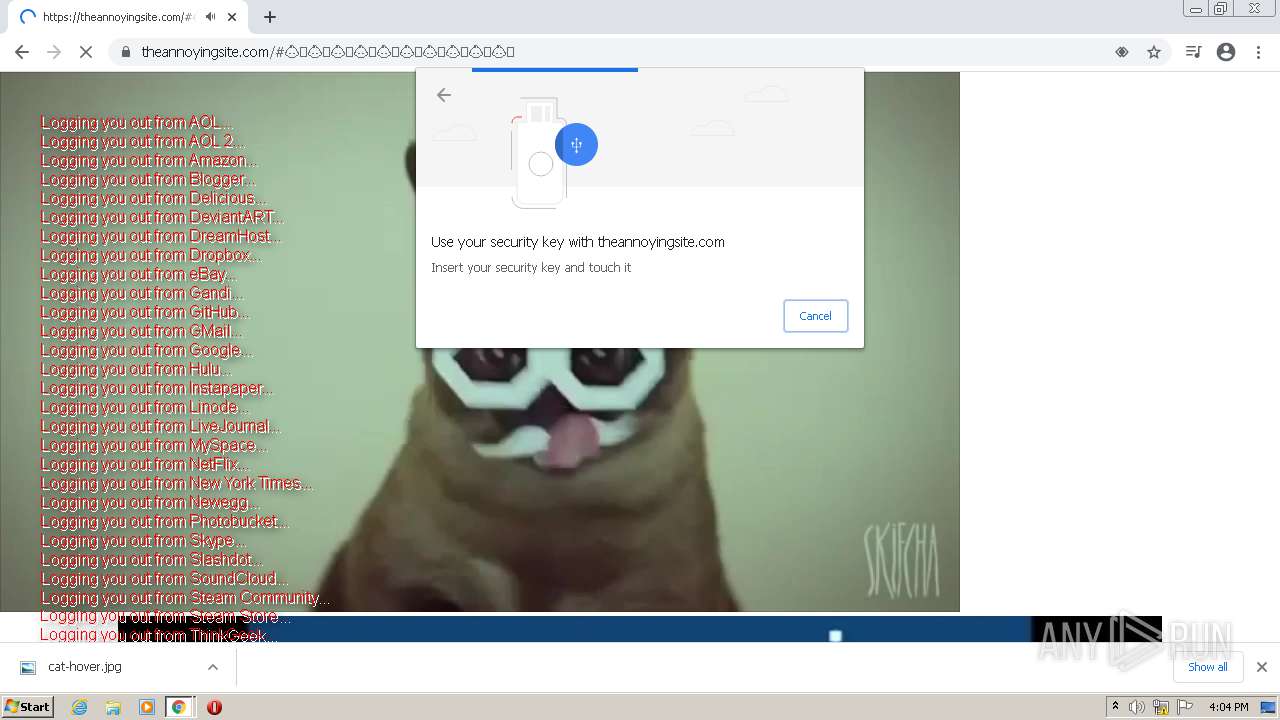Image resolution: width=1280 pixels, height=720 pixels.
Task: Go back using the browser back arrow
Action: point(22,52)
